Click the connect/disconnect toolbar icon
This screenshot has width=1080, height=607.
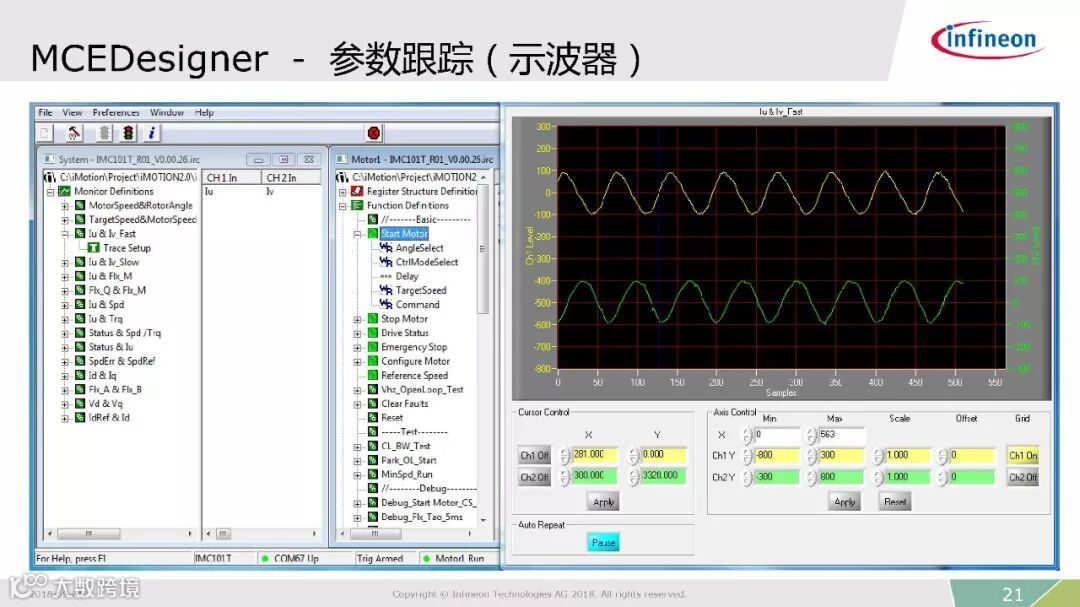[x=74, y=133]
